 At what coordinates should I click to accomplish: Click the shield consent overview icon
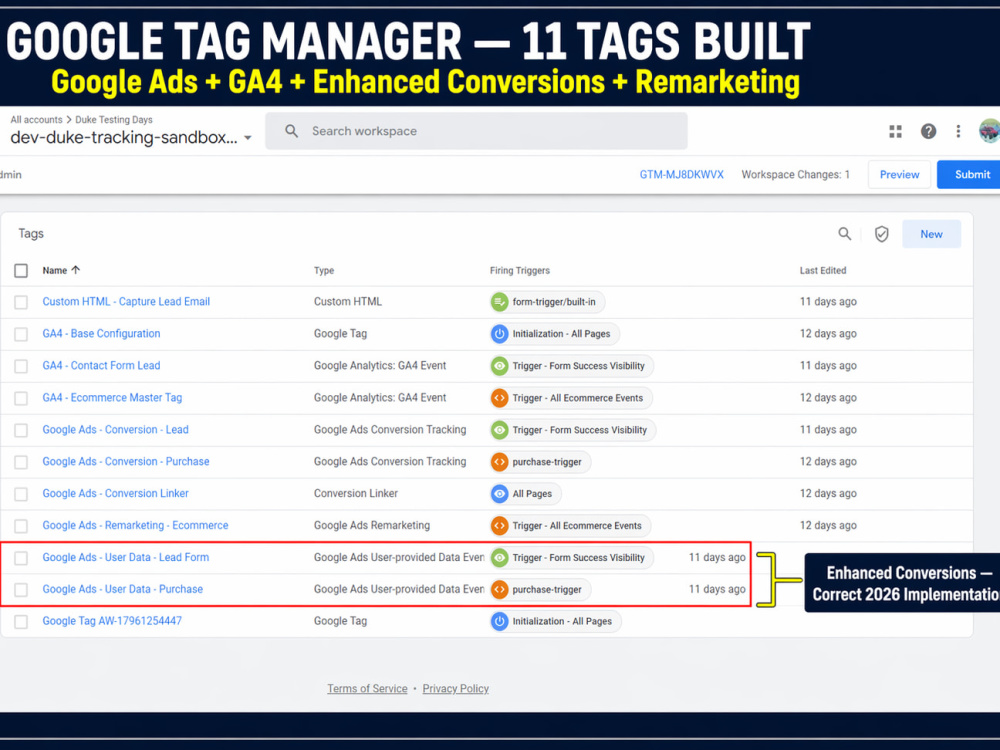[x=881, y=234]
